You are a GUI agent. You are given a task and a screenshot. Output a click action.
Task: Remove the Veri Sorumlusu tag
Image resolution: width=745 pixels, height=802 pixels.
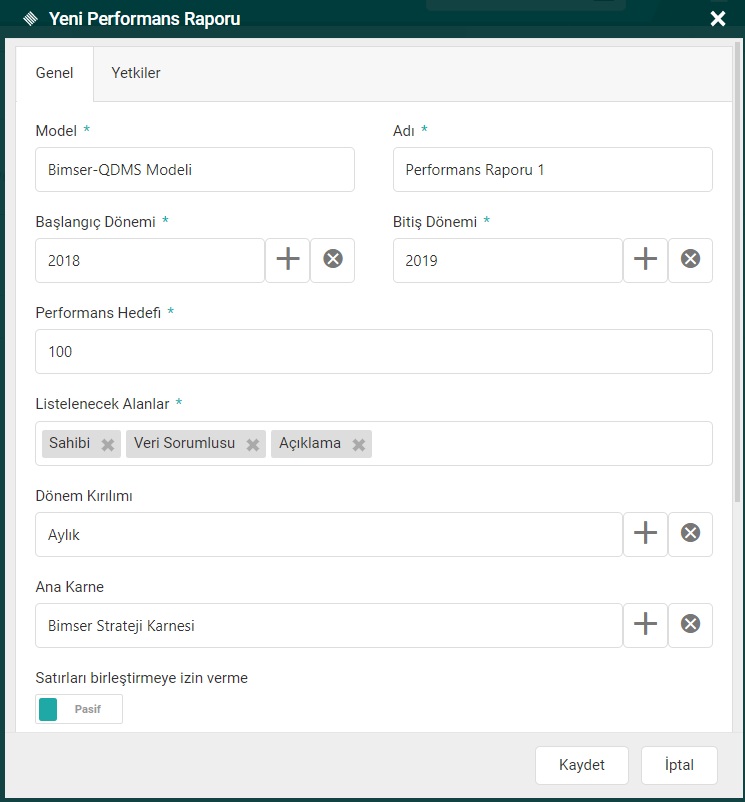(254, 445)
